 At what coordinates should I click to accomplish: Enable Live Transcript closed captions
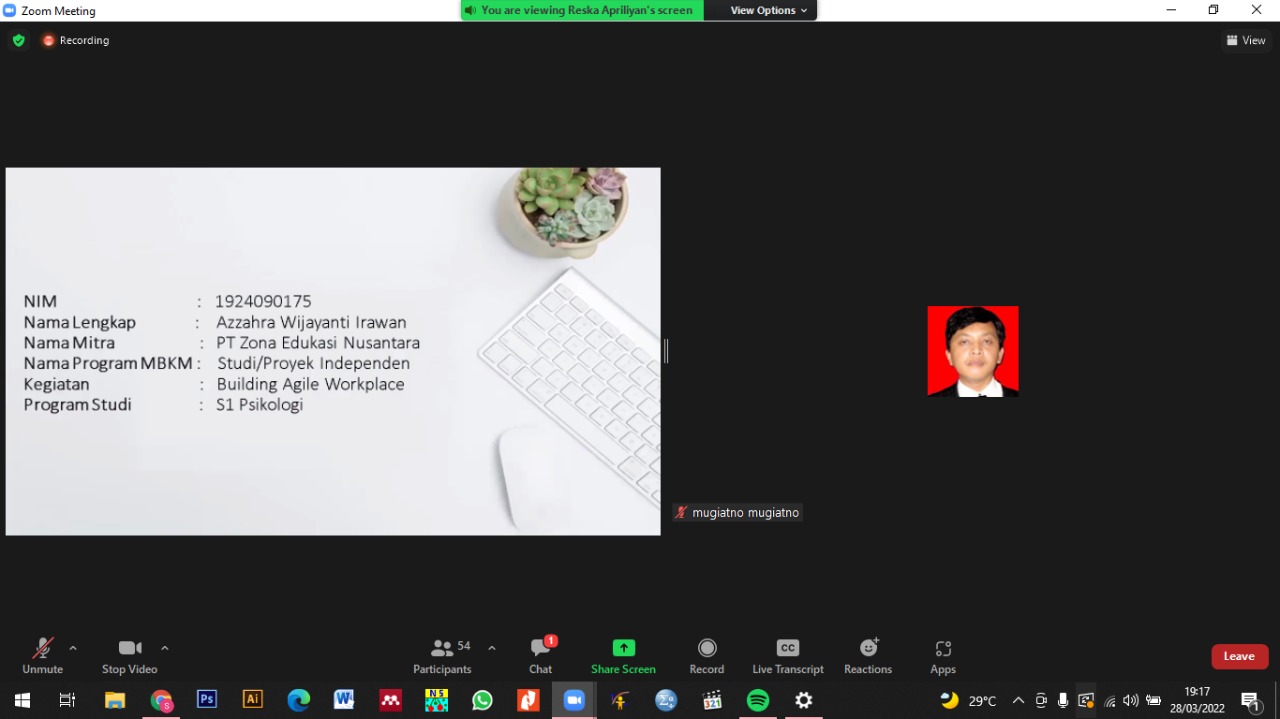click(x=788, y=656)
